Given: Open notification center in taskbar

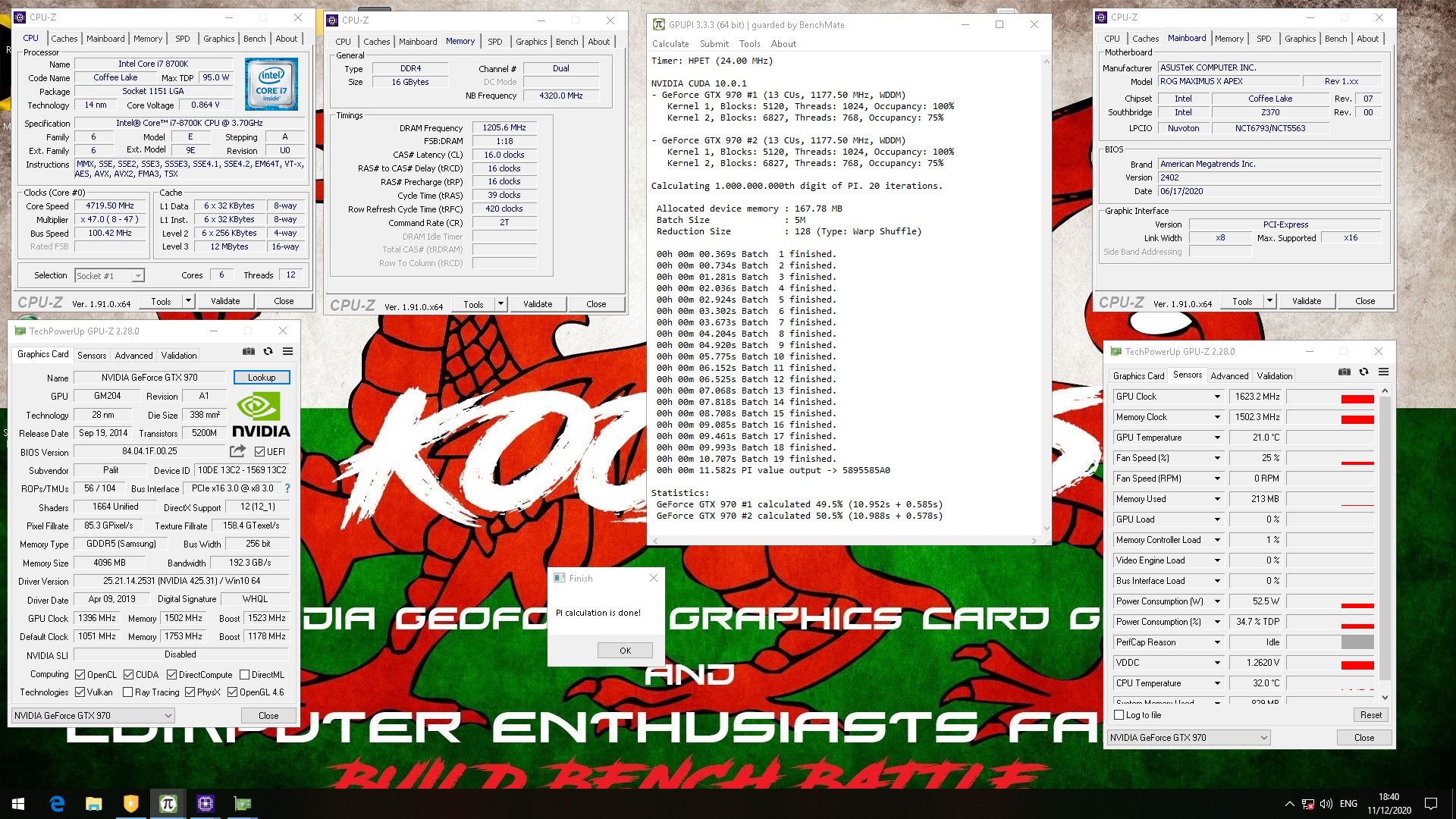Looking at the screenshot, I should click(1431, 804).
